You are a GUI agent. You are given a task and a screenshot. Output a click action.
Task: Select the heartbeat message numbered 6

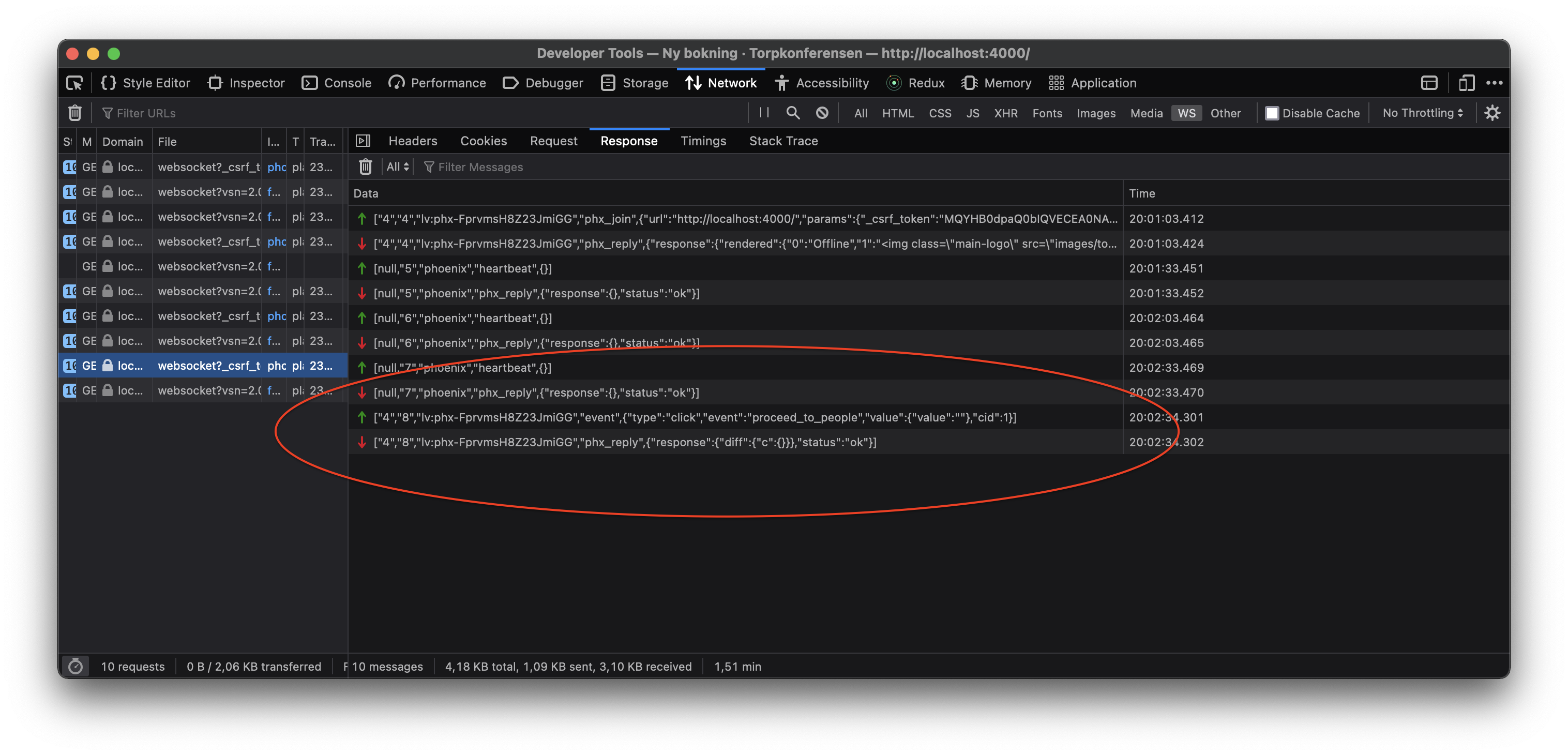tap(929, 318)
